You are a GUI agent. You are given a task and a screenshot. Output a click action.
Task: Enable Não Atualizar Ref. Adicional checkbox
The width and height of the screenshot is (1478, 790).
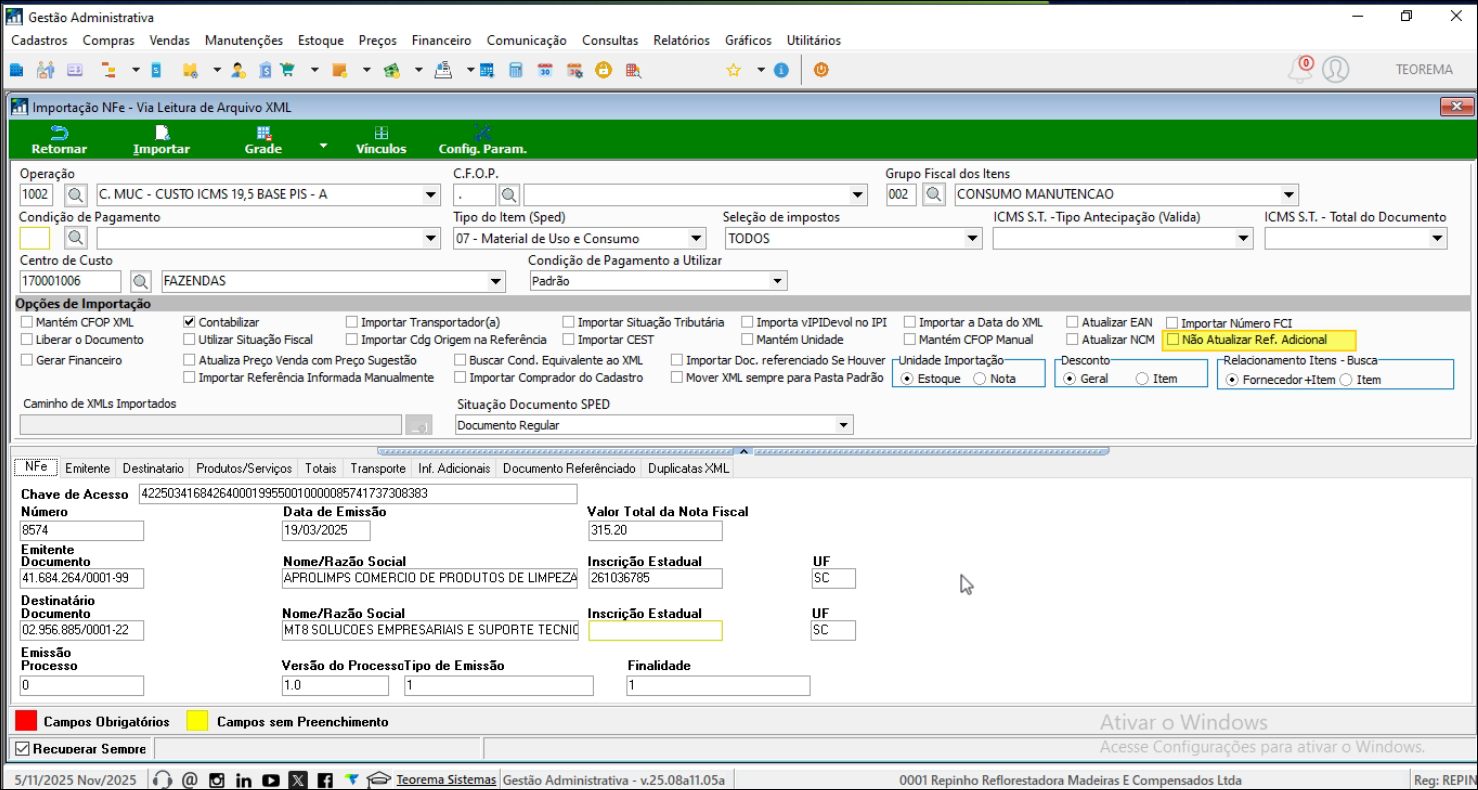click(1173, 340)
